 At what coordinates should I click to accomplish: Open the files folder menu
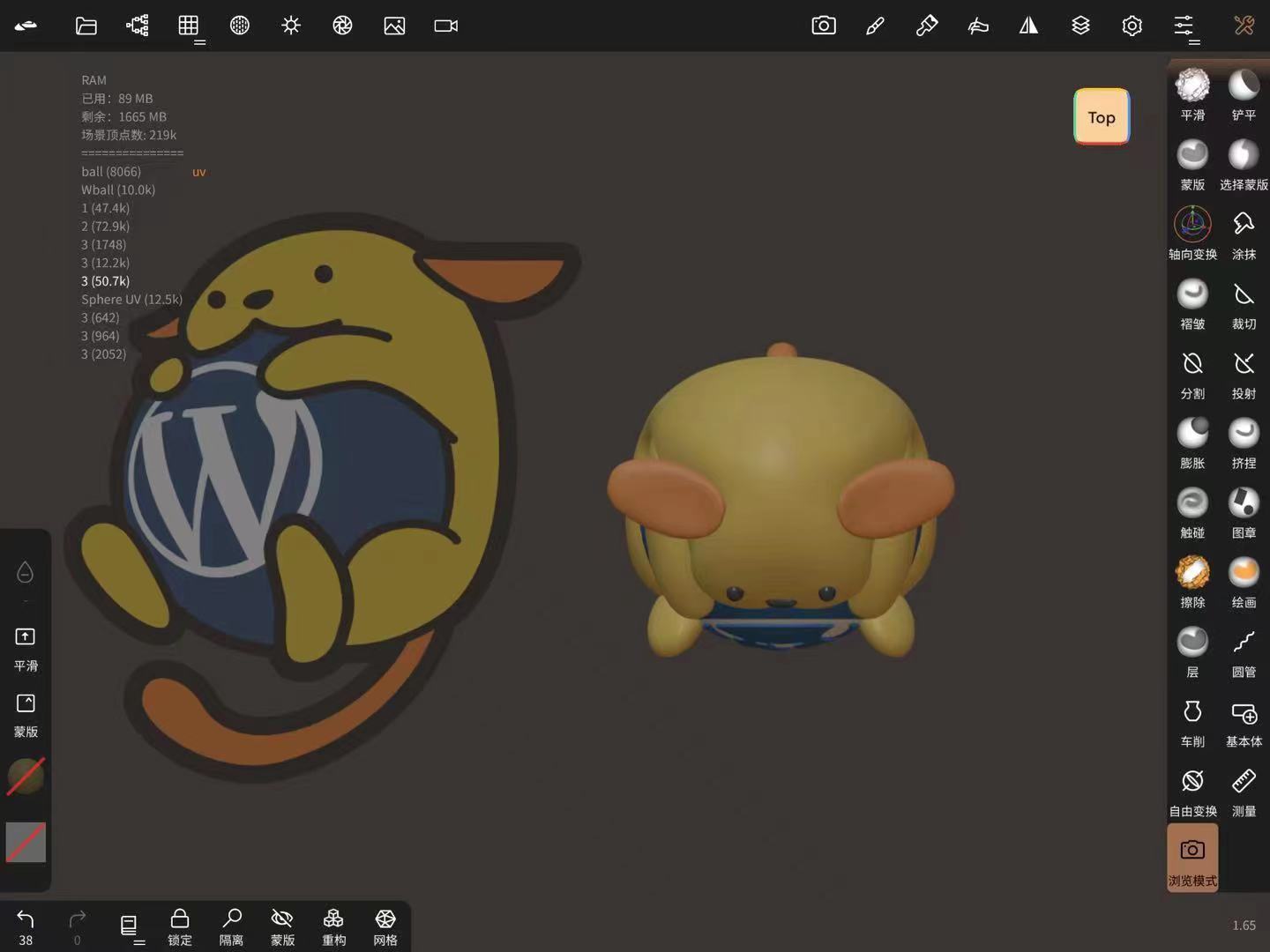pos(86,26)
